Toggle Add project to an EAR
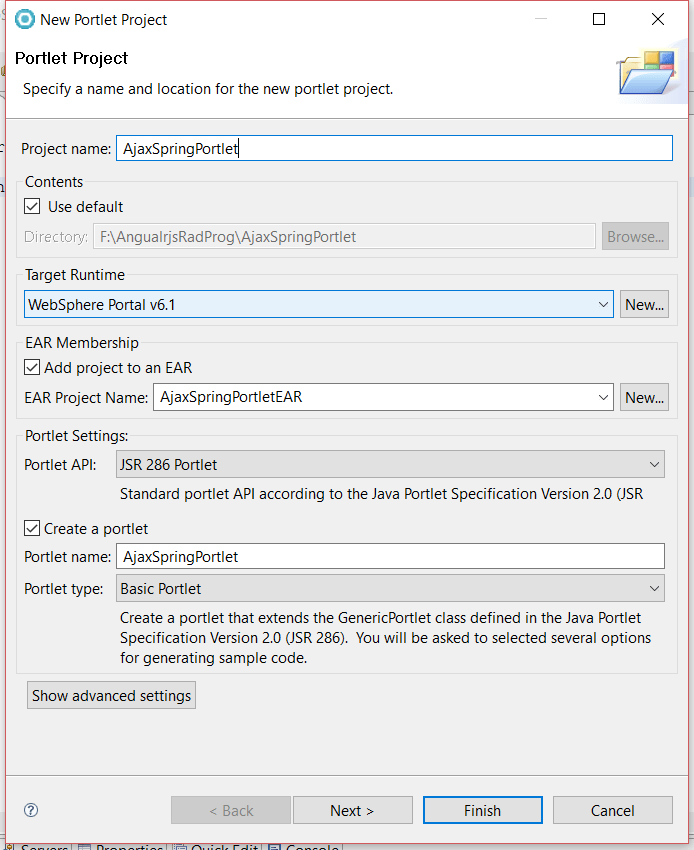The width and height of the screenshot is (694, 850). [x=33, y=367]
